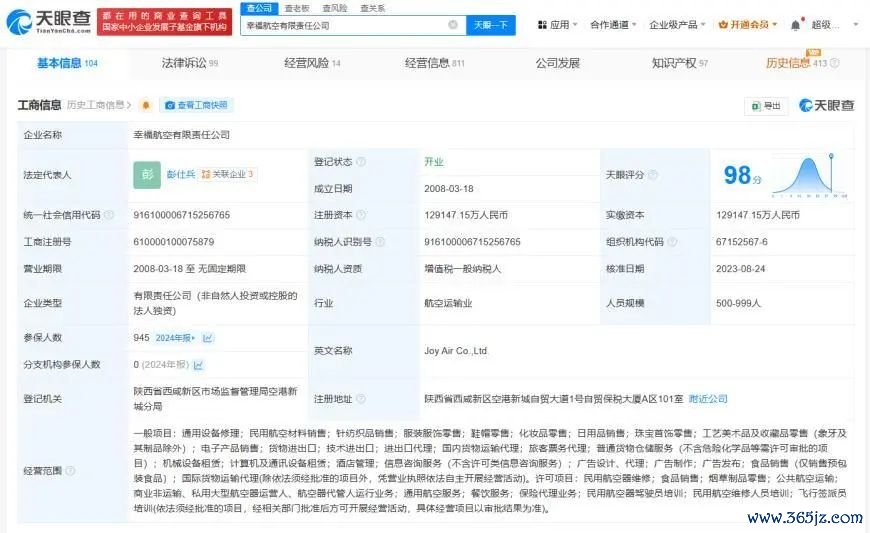The image size is (870, 533).
Task: Click the red promotional banner in header
Action: point(164,22)
